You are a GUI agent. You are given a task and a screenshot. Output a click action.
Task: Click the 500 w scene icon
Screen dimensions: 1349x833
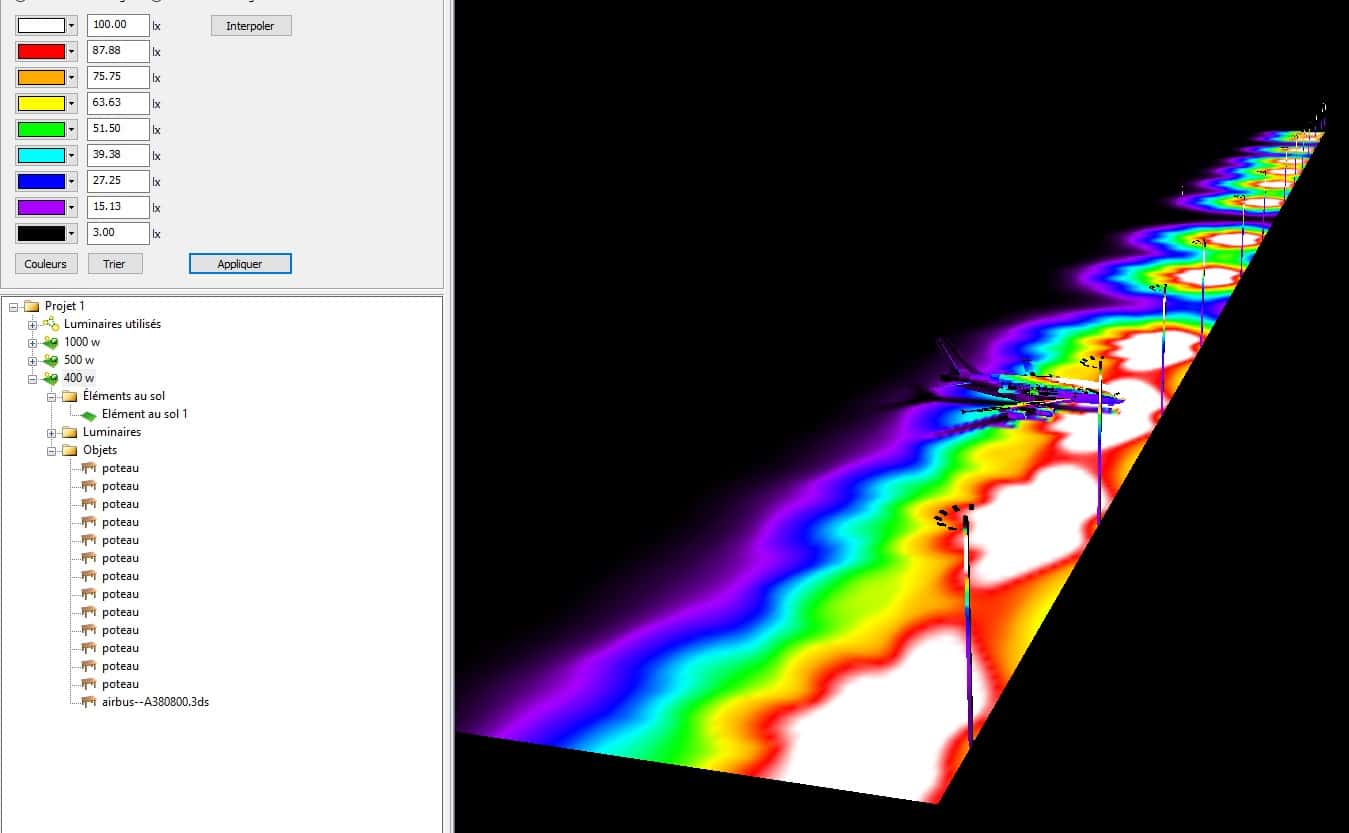[x=50, y=360]
